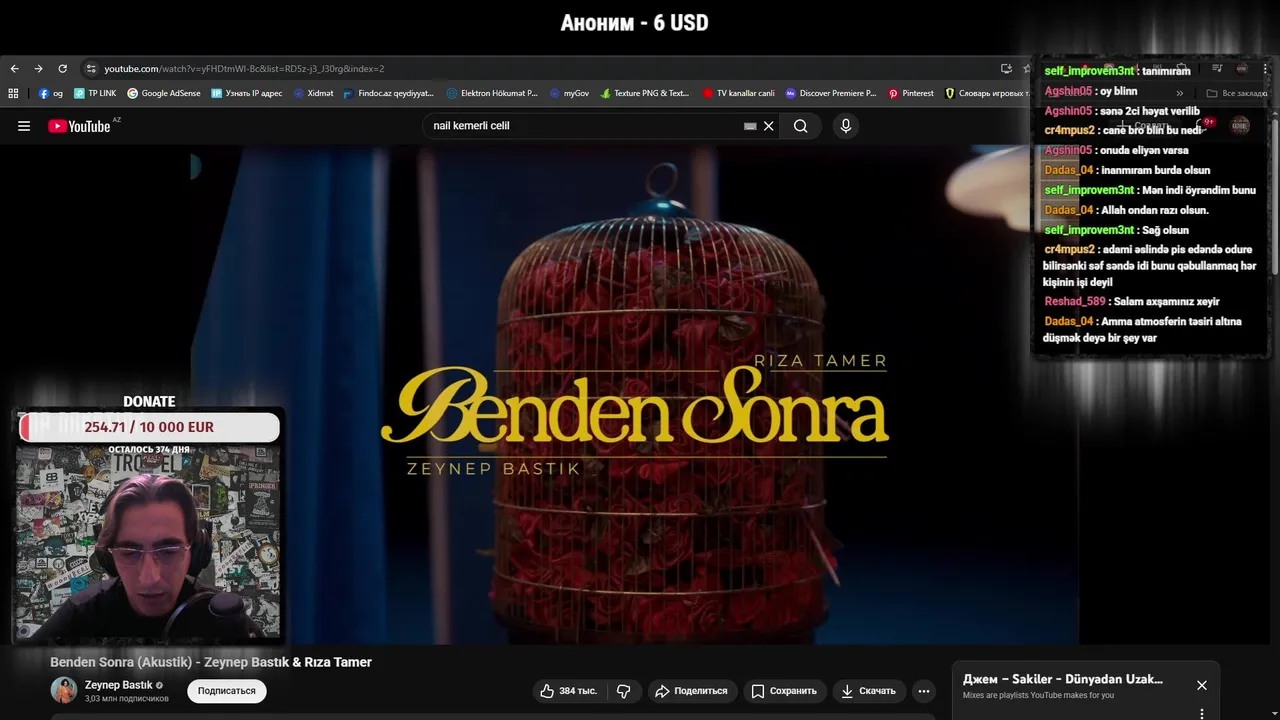
Task: Dislike the video
Action: (x=623, y=691)
